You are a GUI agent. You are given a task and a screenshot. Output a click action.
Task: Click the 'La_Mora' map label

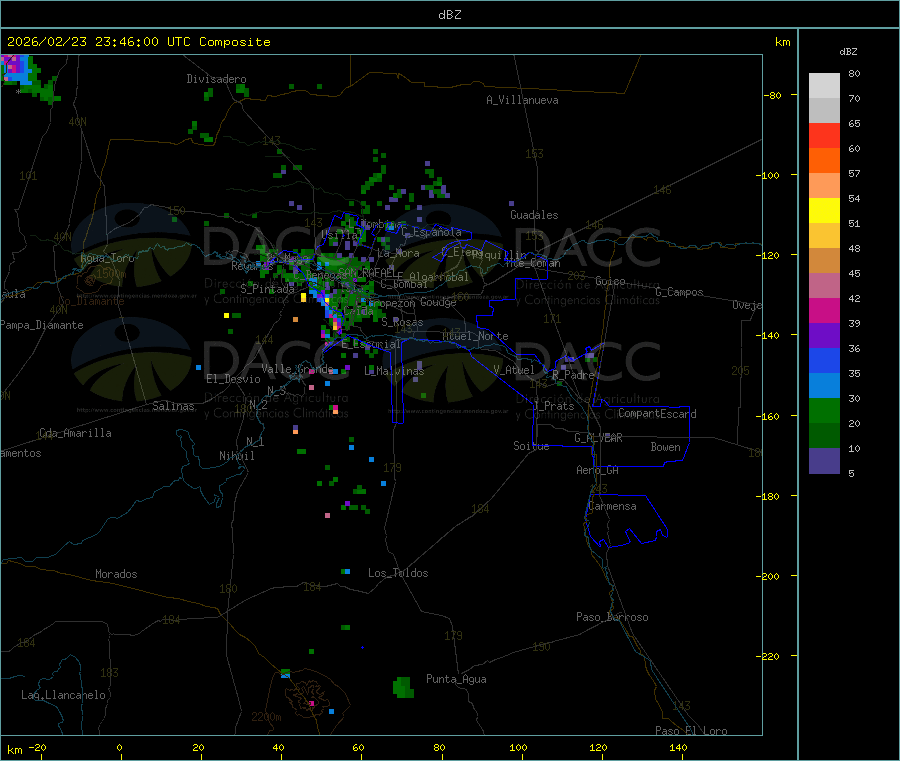398,253
